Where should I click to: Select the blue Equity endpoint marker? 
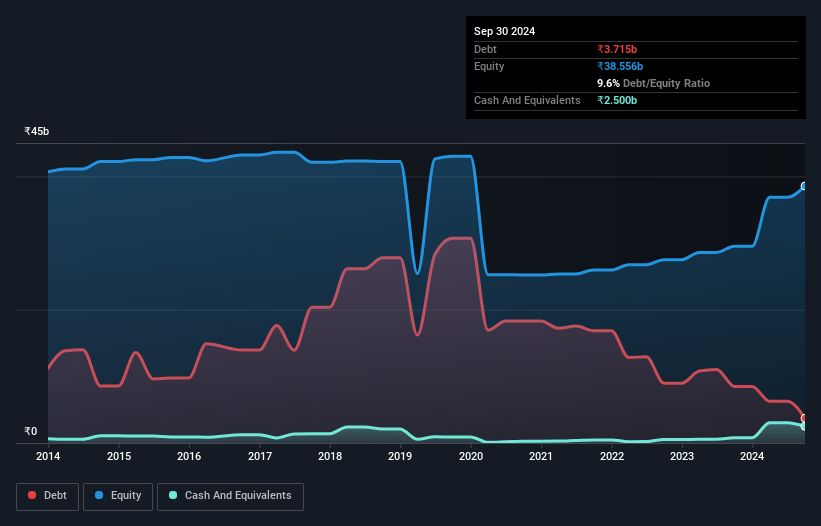pyautogui.click(x=804, y=186)
